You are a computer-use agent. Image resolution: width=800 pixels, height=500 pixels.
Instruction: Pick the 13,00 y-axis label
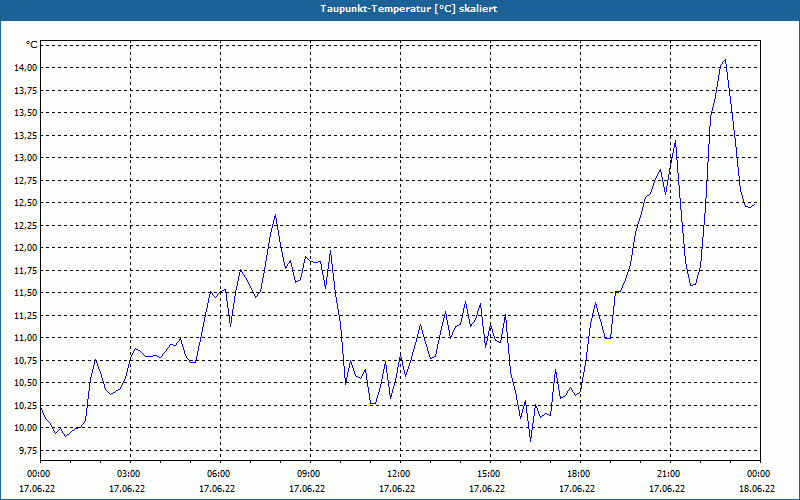(26, 158)
